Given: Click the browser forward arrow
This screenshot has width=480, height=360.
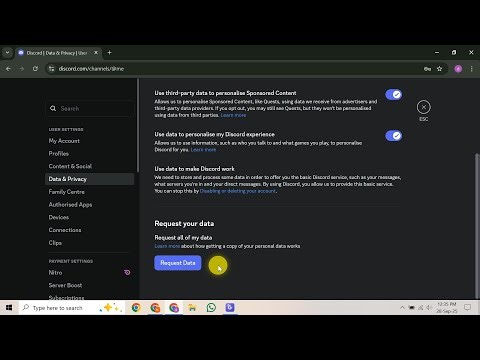Looking at the screenshot, I should (22, 69).
